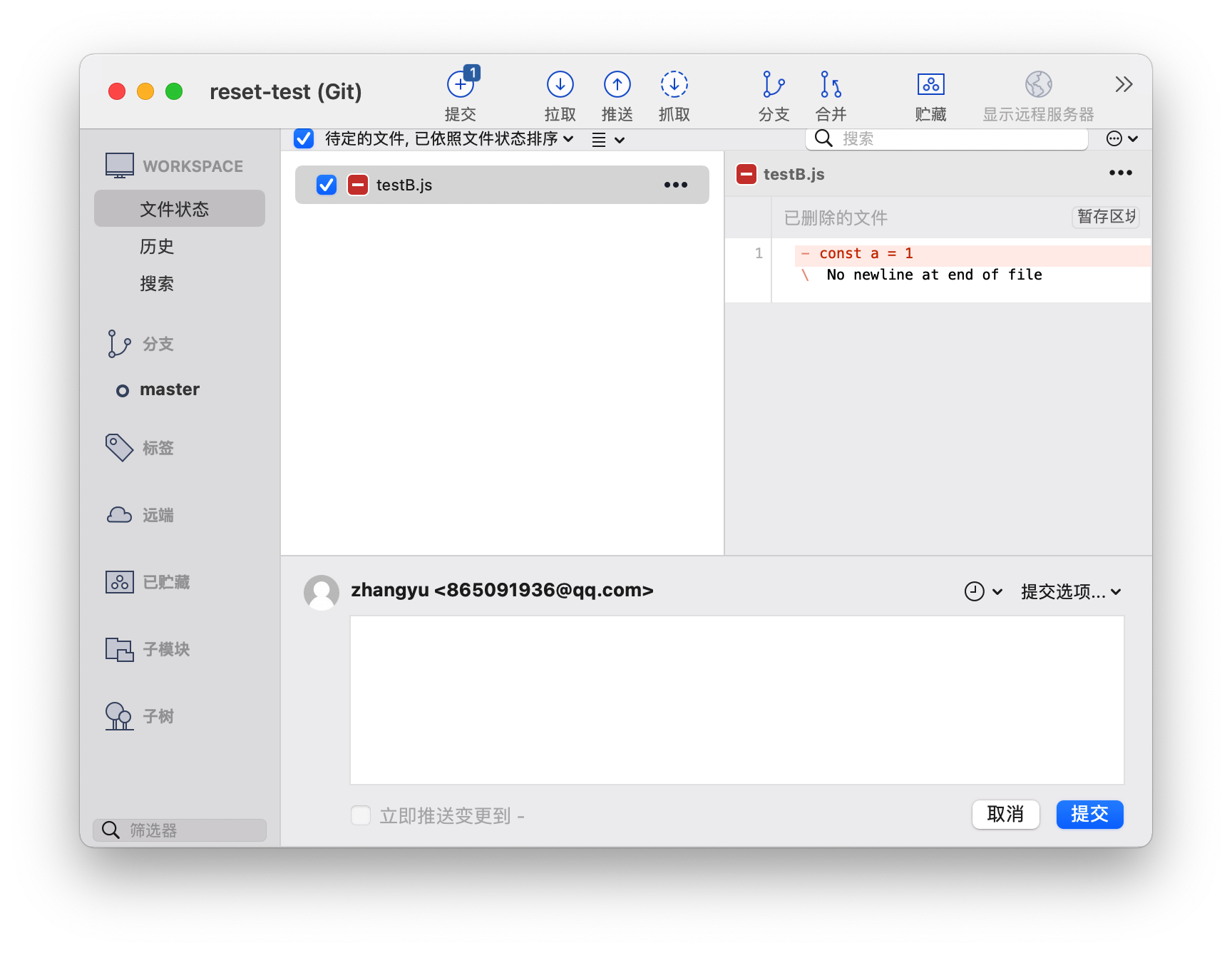Select 历史 in the sidebar
The image size is (1232, 953).
pyautogui.click(x=157, y=246)
